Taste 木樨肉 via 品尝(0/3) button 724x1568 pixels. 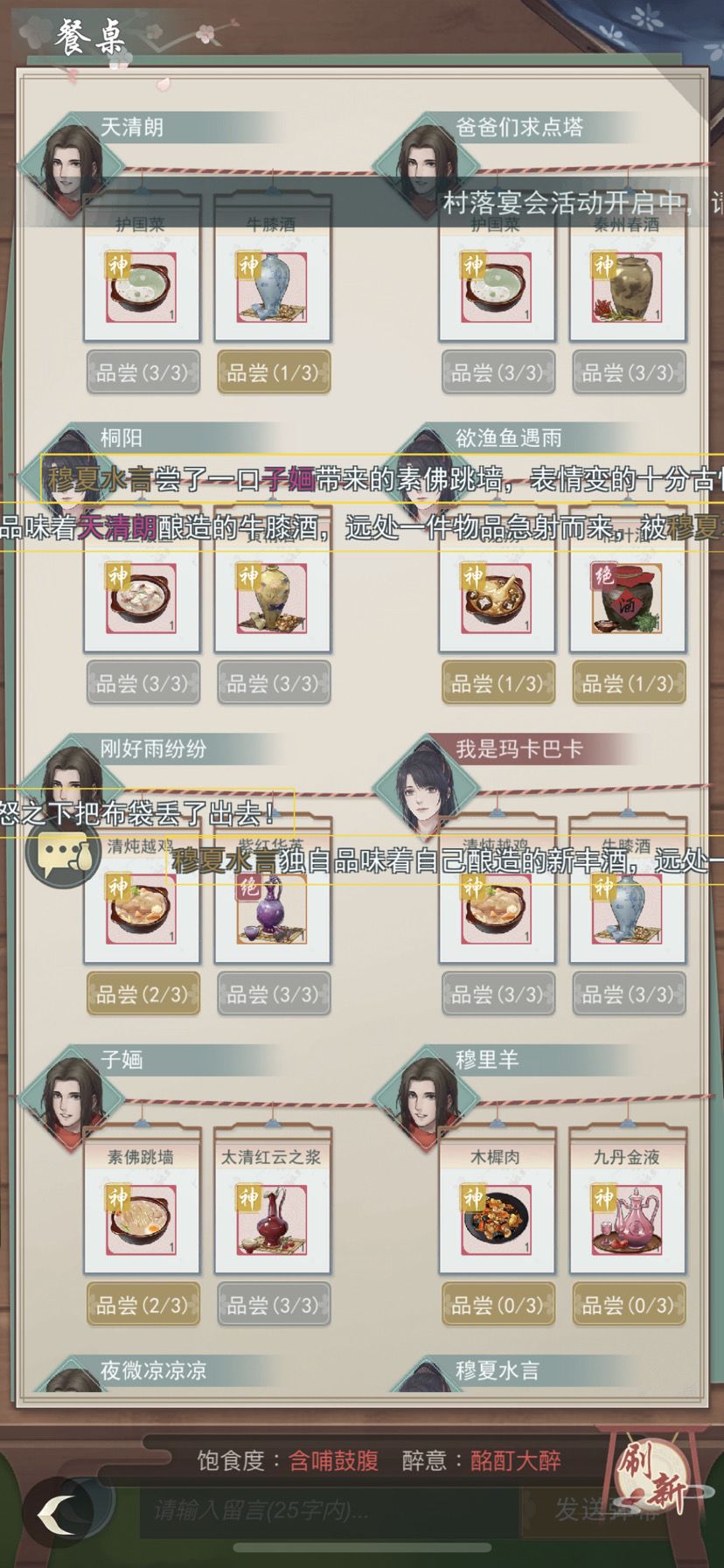click(x=498, y=1305)
